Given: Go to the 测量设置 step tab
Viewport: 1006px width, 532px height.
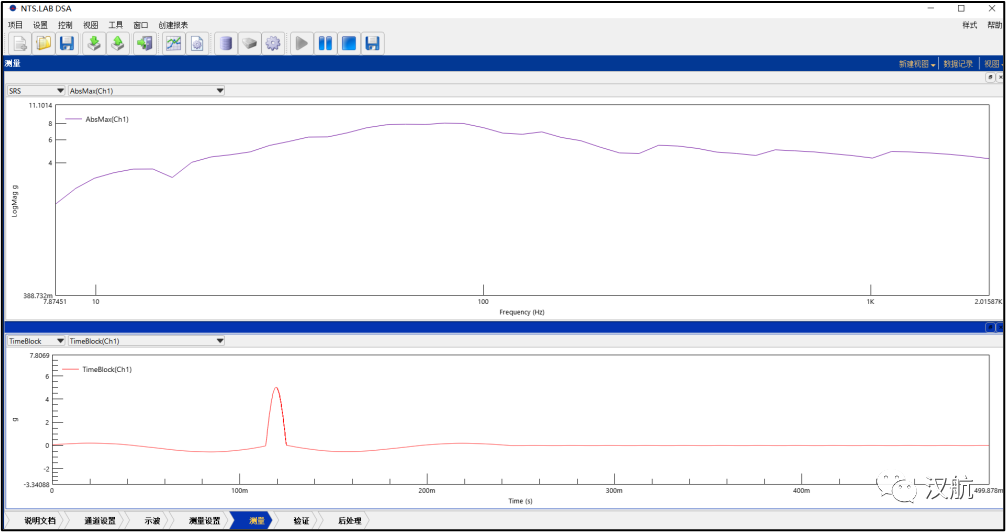Looking at the screenshot, I should click(205, 520).
